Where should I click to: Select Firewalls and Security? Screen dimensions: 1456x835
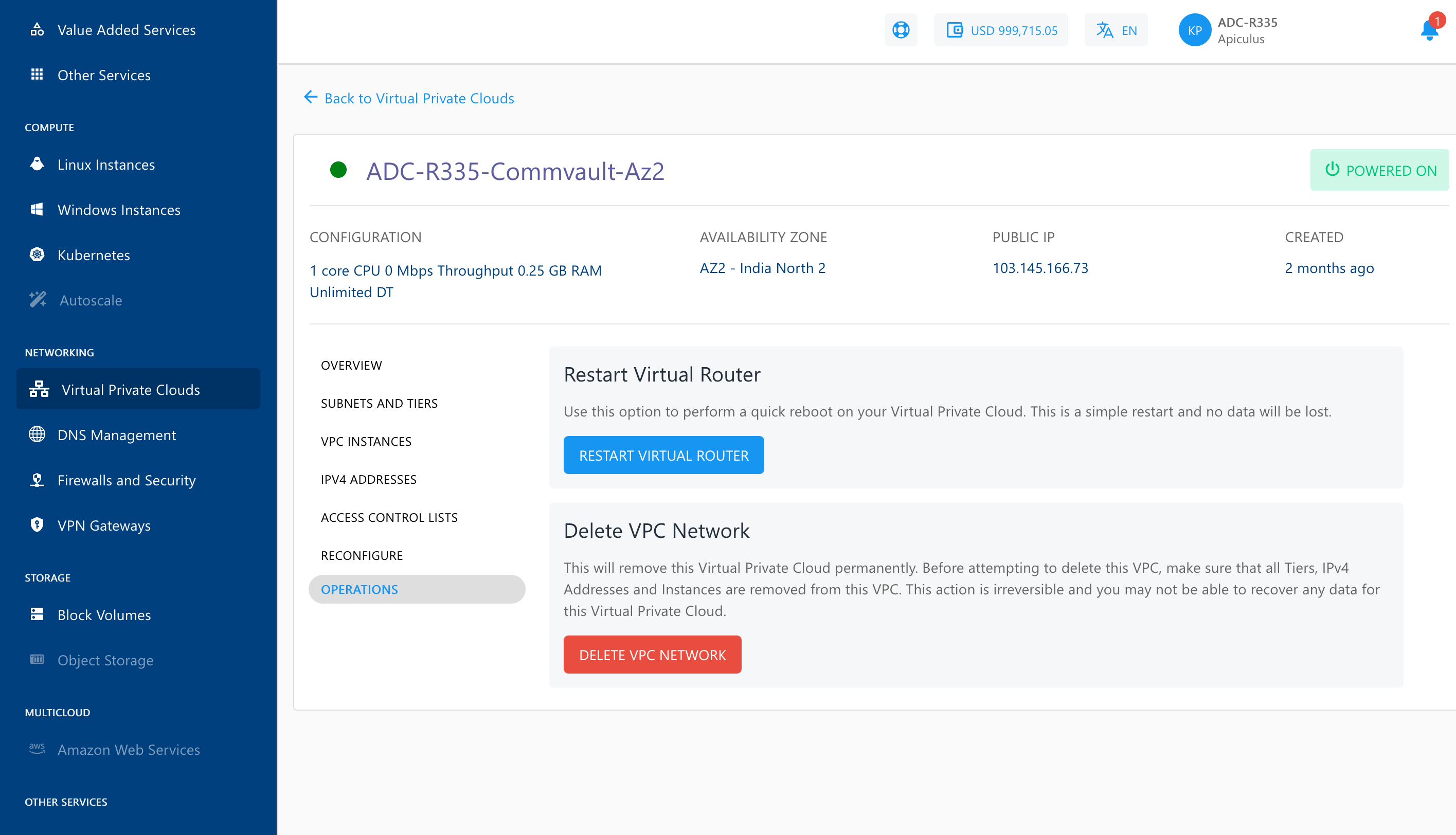(x=126, y=481)
